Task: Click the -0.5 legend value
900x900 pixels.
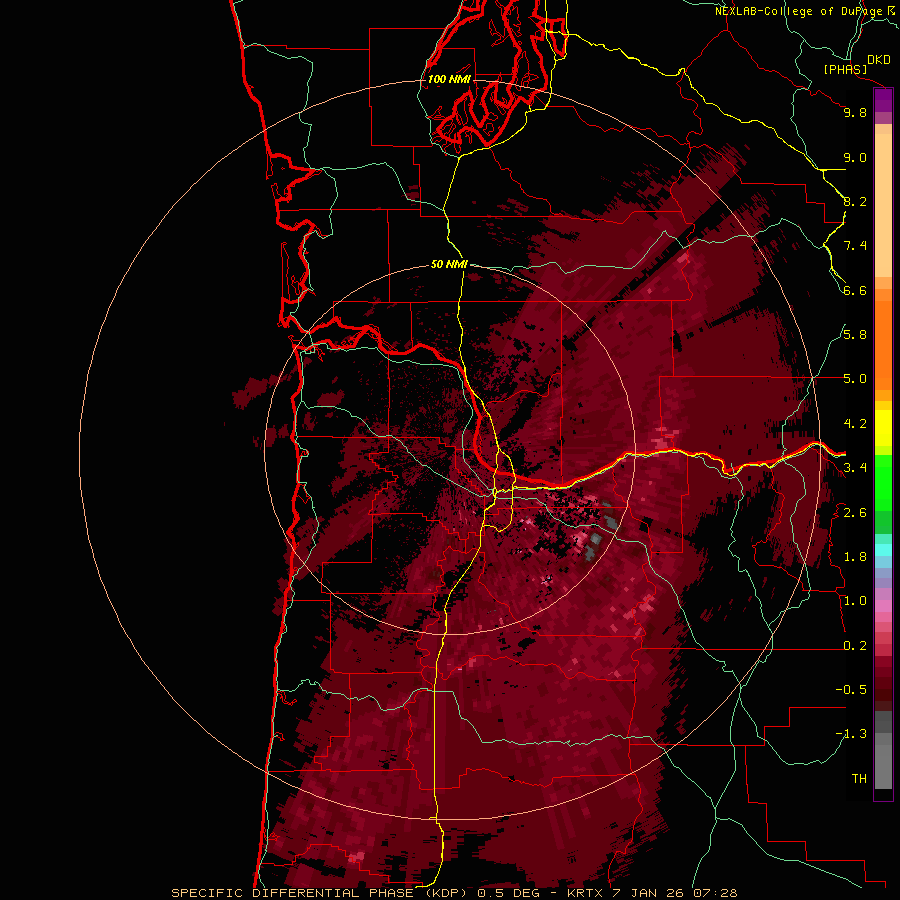Action: click(851, 689)
